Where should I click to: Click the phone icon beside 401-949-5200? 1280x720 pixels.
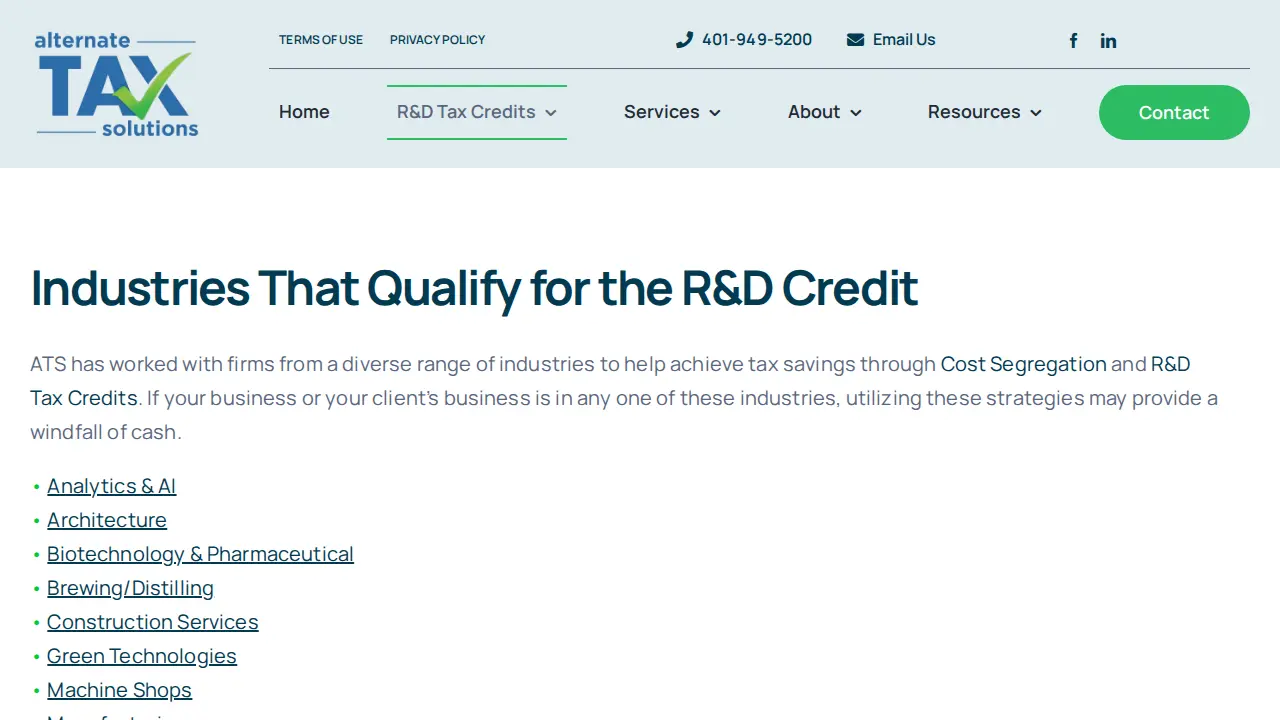pyautogui.click(x=684, y=40)
